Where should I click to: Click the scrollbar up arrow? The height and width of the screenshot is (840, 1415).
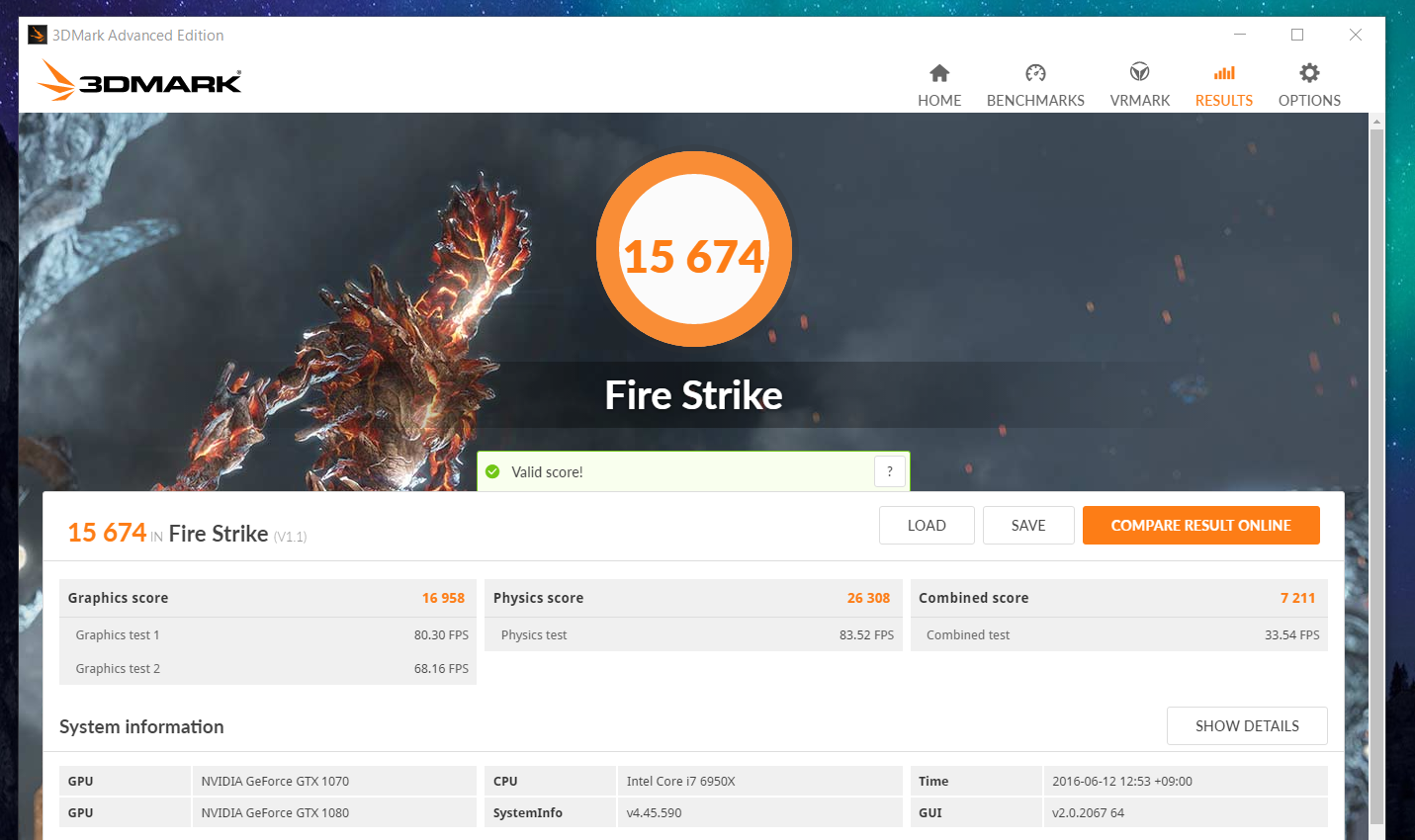(1376, 122)
